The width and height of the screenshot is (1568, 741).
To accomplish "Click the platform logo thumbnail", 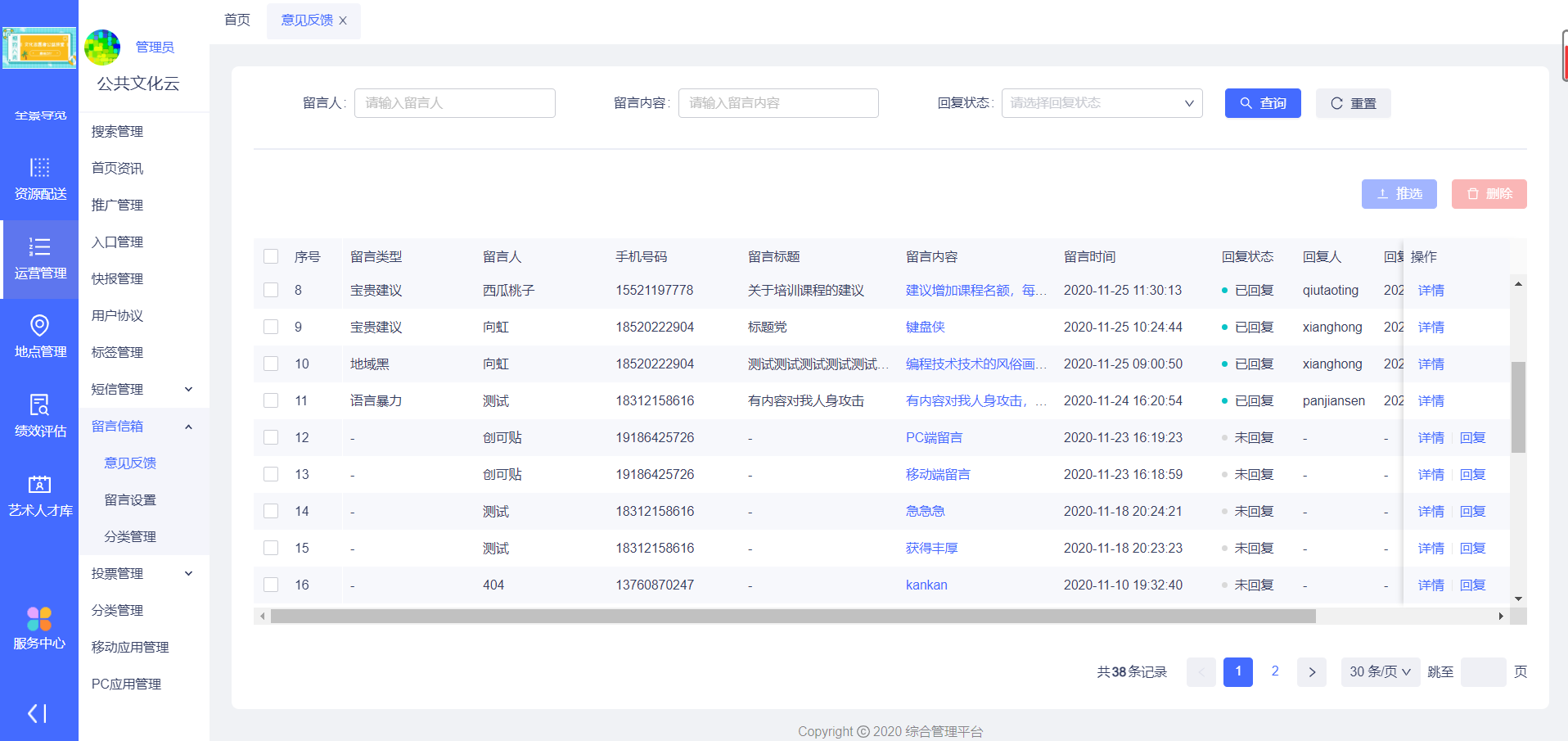I will (x=39, y=47).
